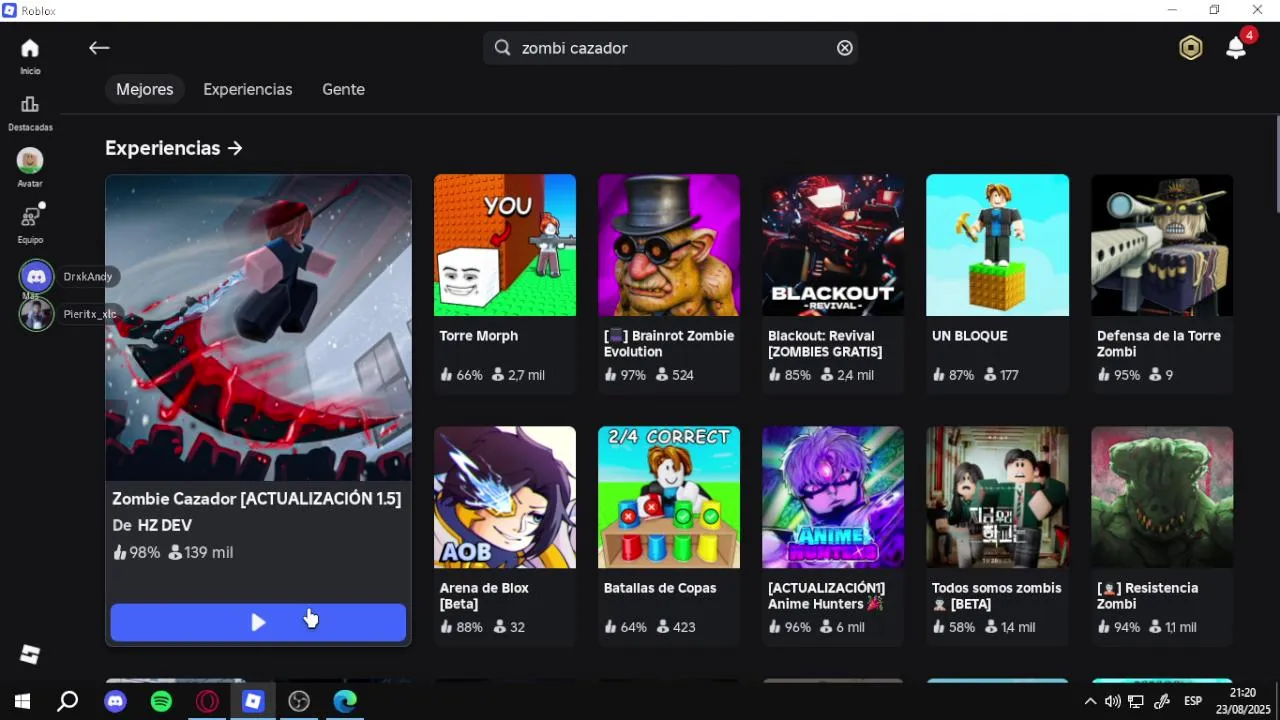Open the Avatar sidebar icon
Viewport: 1280px width, 720px height.
click(x=30, y=160)
